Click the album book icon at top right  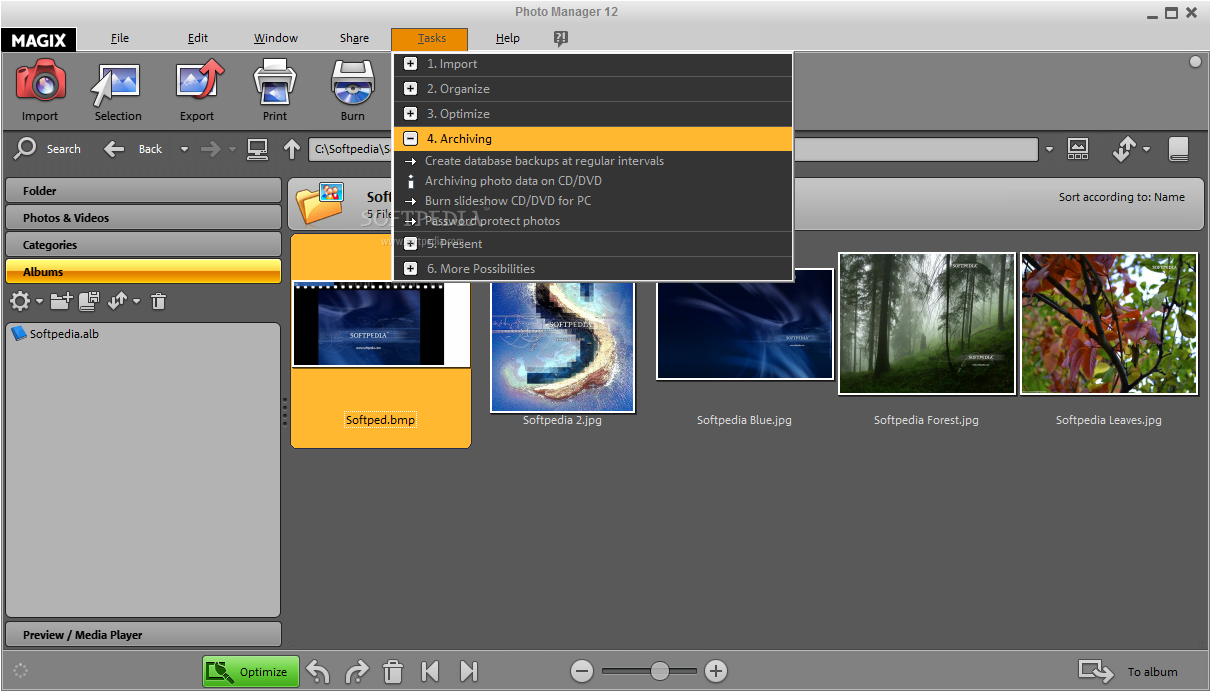tap(1178, 149)
